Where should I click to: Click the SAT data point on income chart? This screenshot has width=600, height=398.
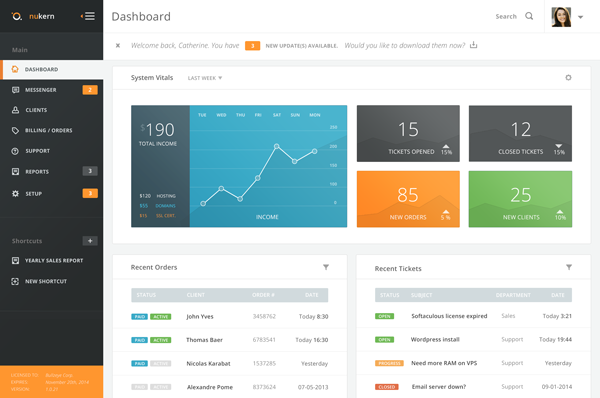(276, 146)
